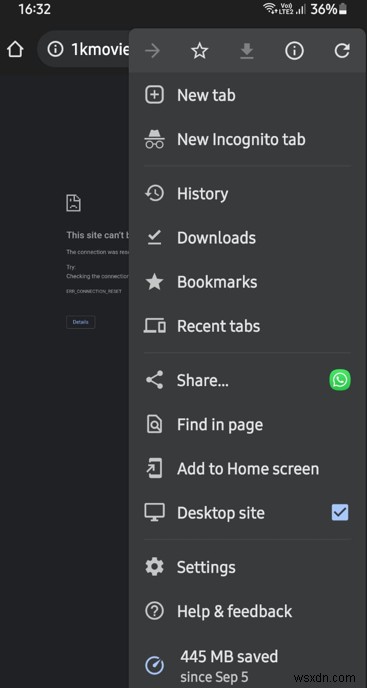Tap the Share nodes icon
The width and height of the screenshot is (367, 688).
coord(155,380)
